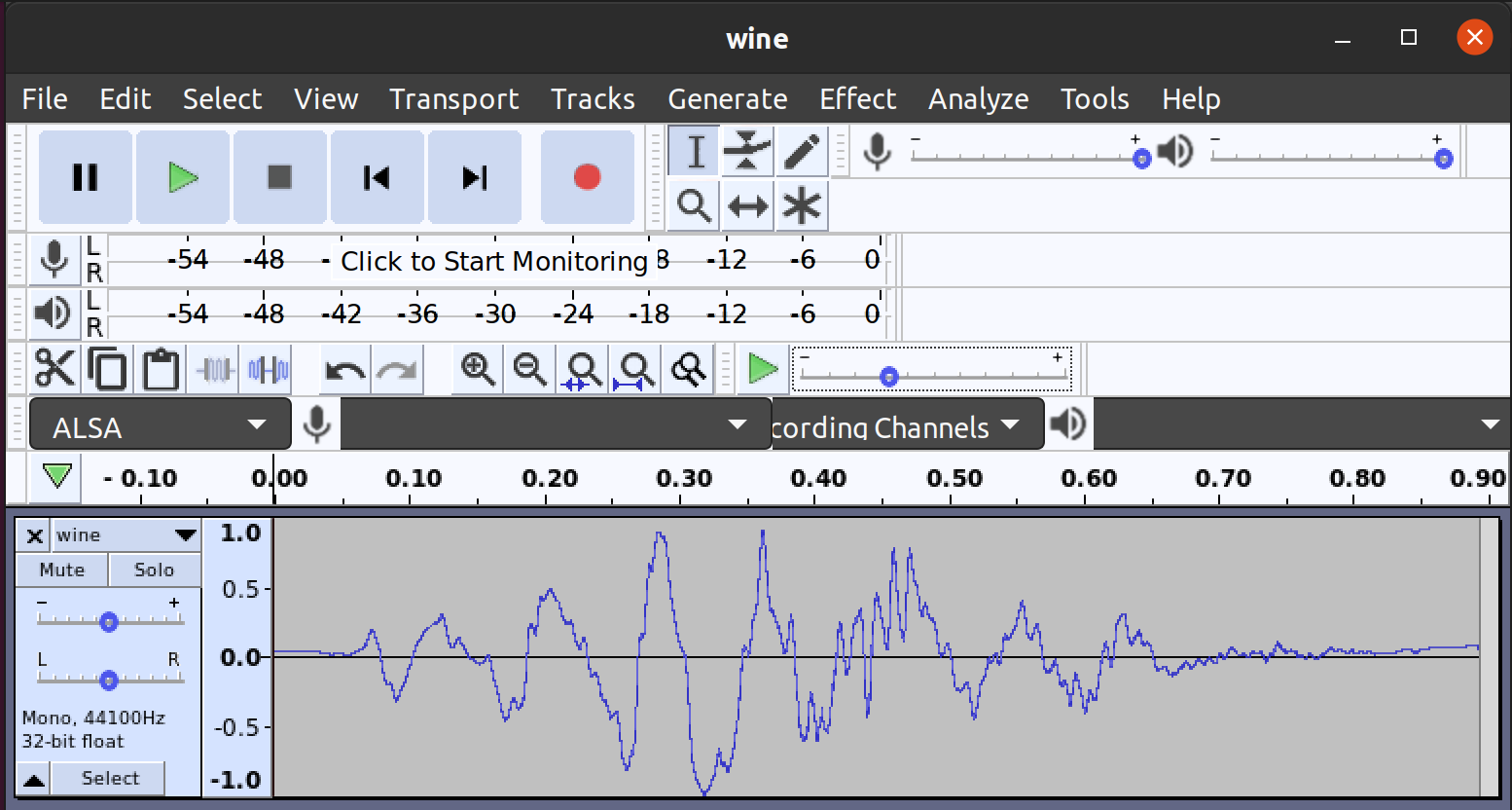Click the red Record button
The width and height of the screenshot is (1512, 810).
pyautogui.click(x=587, y=177)
